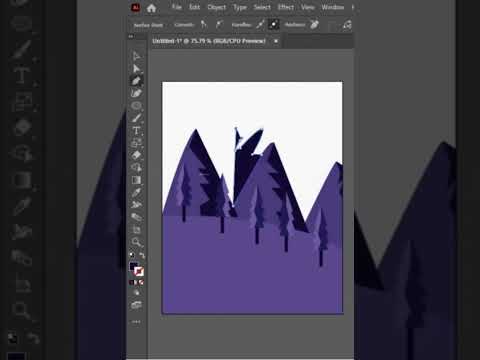Open the File menu
Screen dimensions: 480x360
[x=176, y=7]
